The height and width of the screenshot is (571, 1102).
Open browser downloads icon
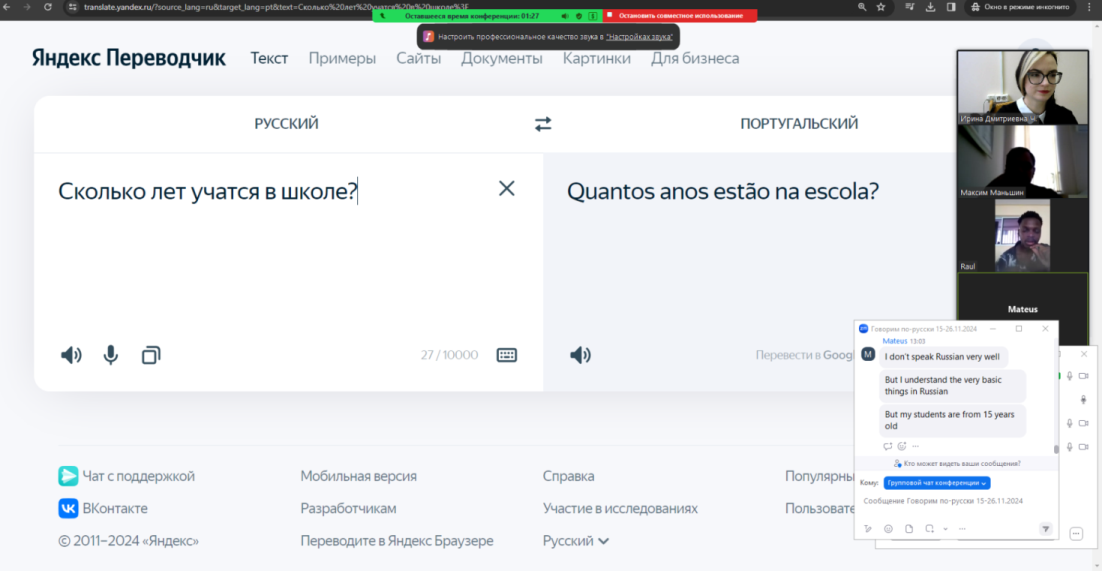(931, 6)
